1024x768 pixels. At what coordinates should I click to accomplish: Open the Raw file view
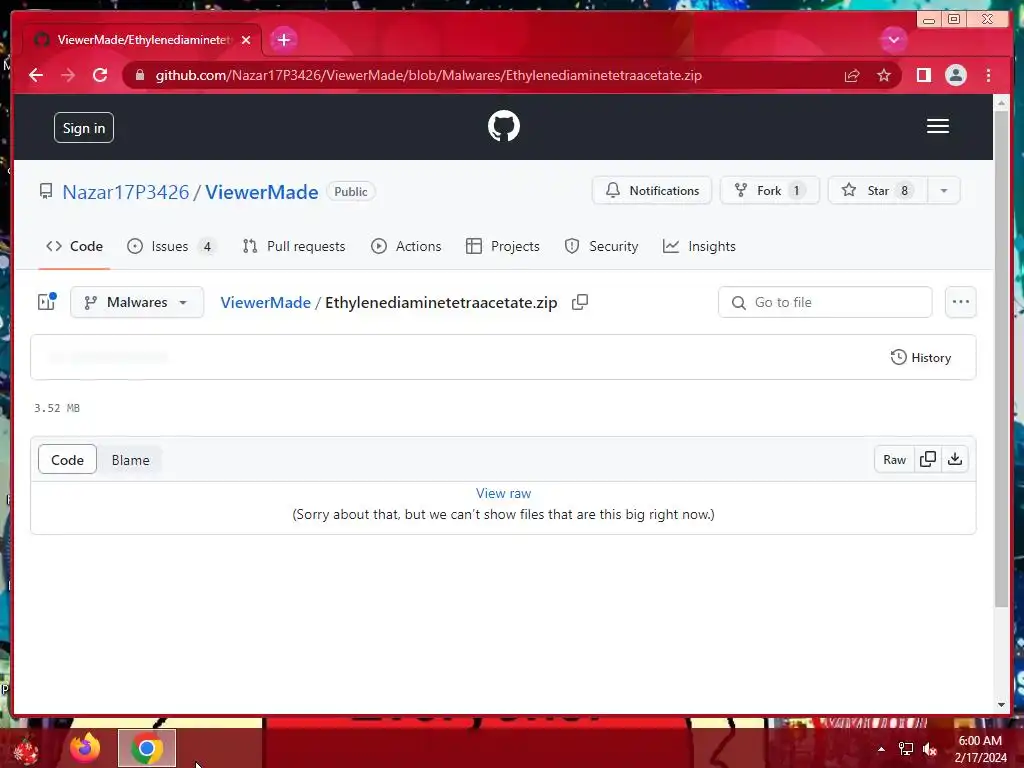pyautogui.click(x=895, y=459)
